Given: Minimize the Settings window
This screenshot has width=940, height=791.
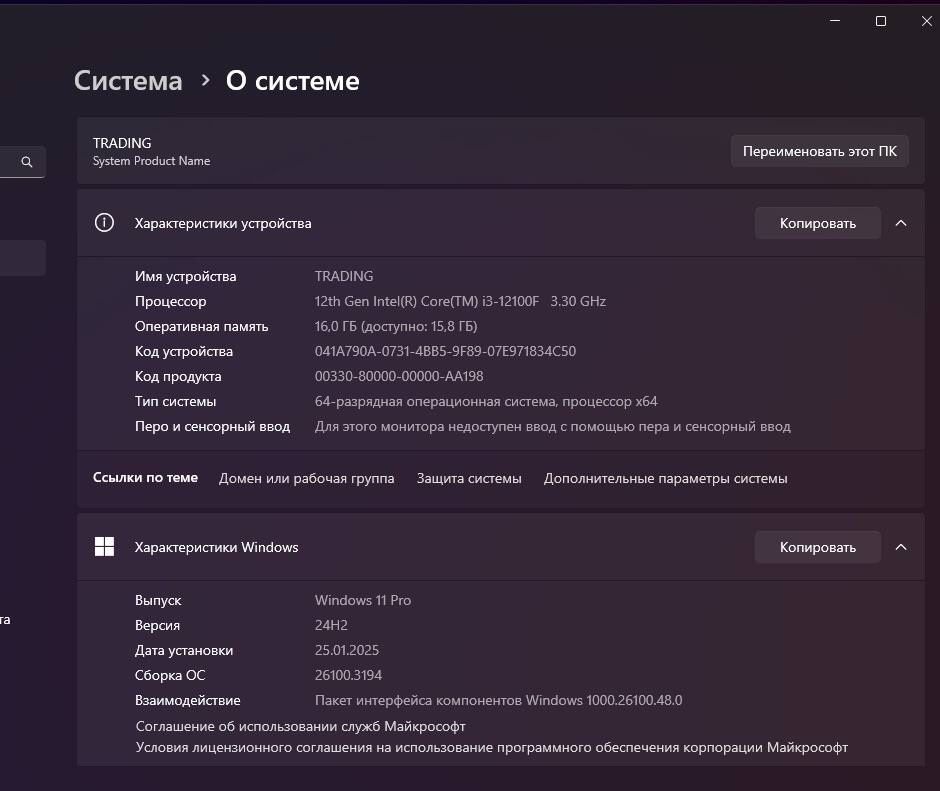Looking at the screenshot, I should (834, 21).
